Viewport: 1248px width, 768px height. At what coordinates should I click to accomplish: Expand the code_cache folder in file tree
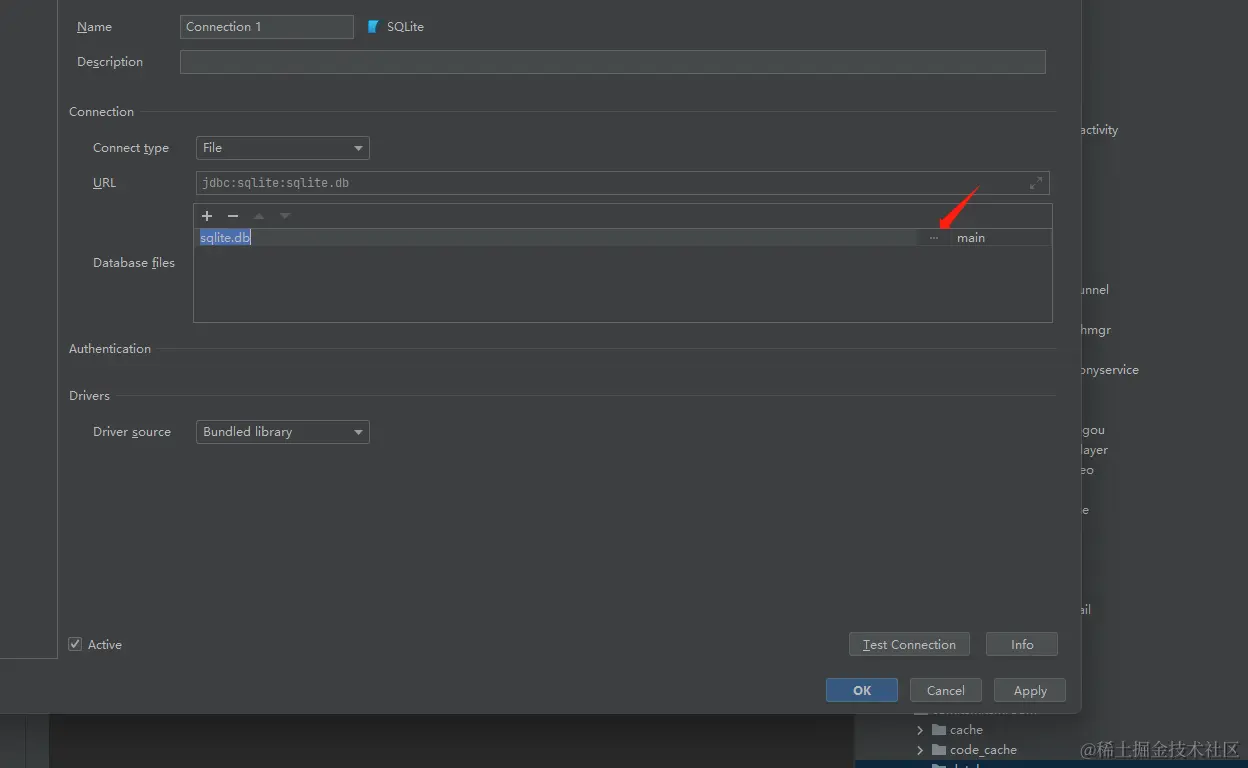(x=920, y=750)
